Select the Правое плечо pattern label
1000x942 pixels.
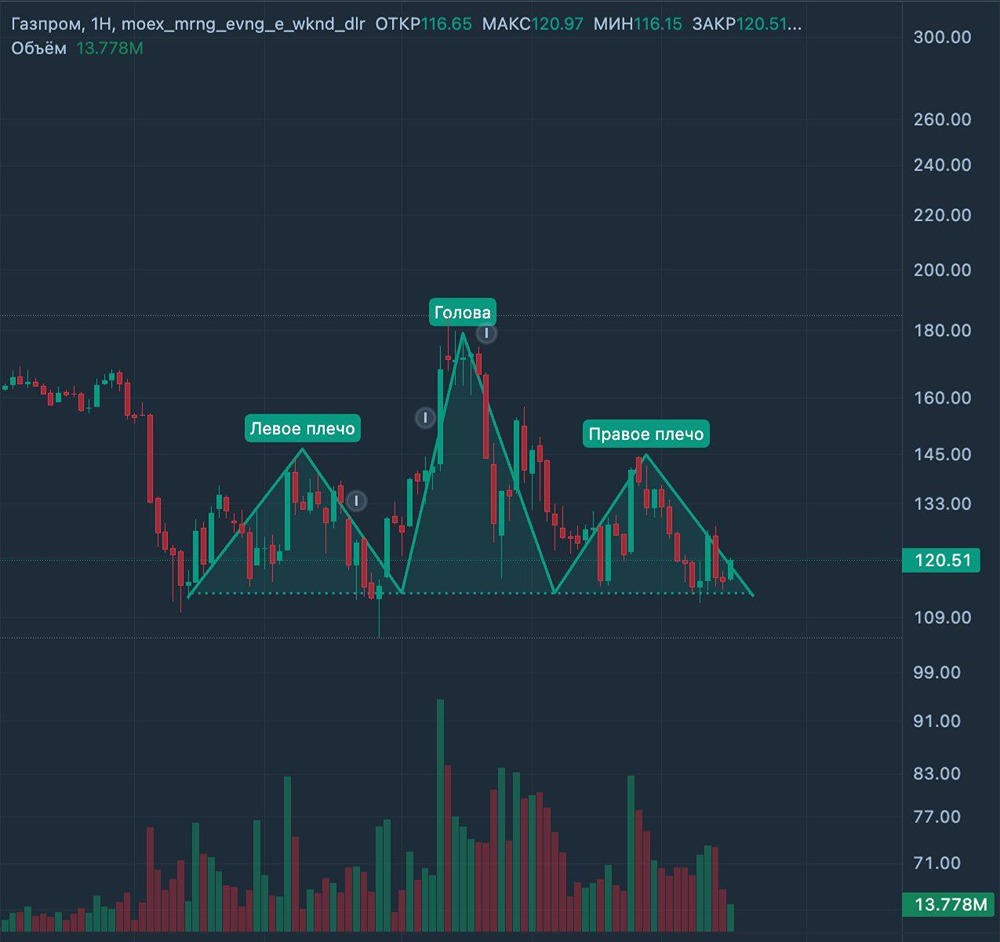tap(646, 434)
